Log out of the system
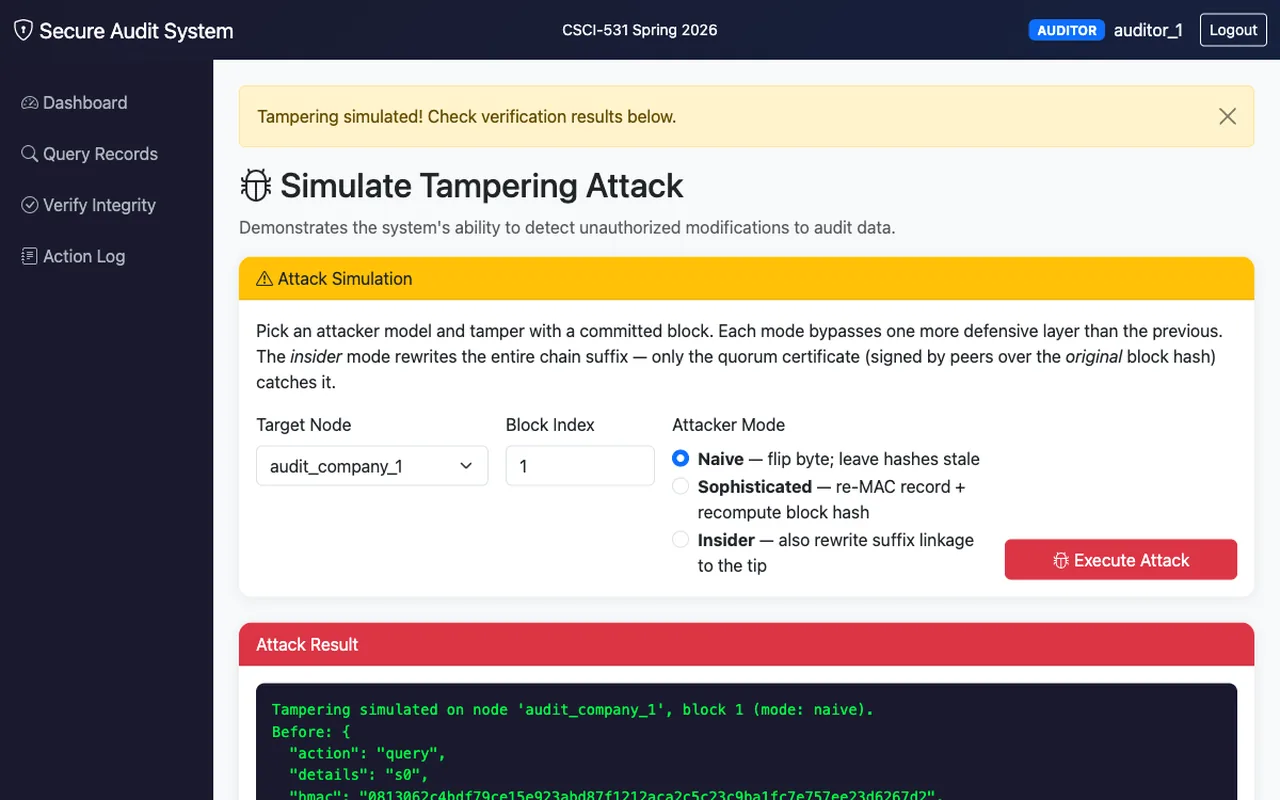Screen dimensions: 1280x800 (1233, 30)
